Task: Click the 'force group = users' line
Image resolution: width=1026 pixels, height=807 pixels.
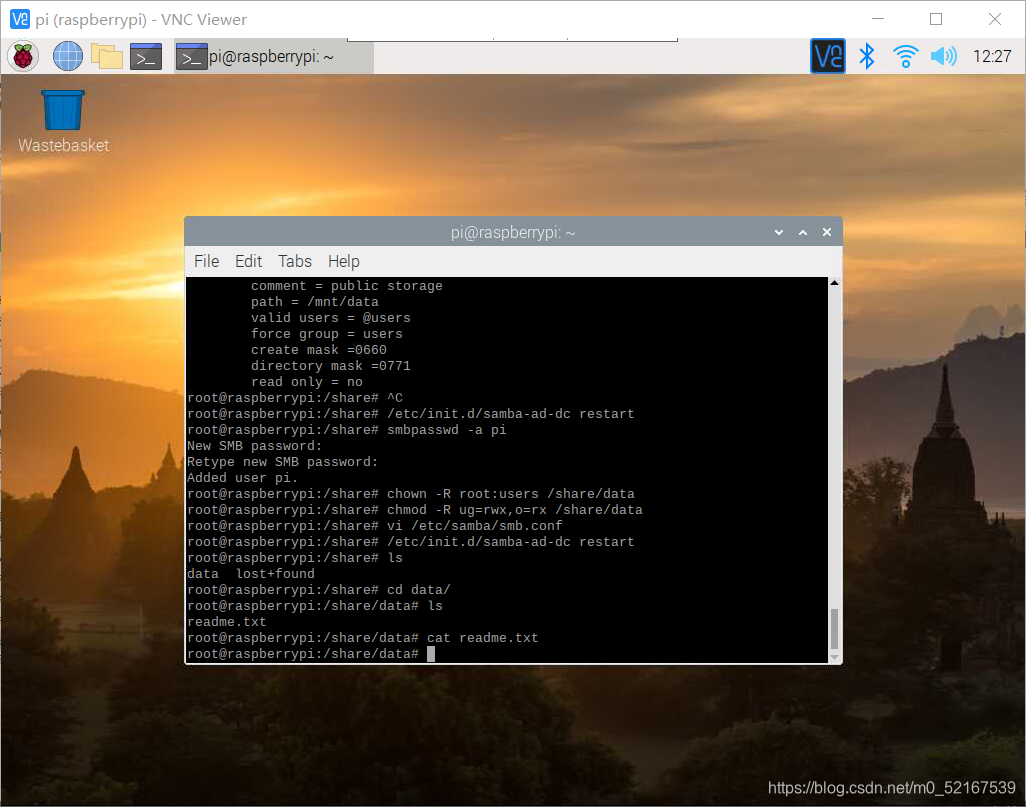Action: tap(327, 334)
